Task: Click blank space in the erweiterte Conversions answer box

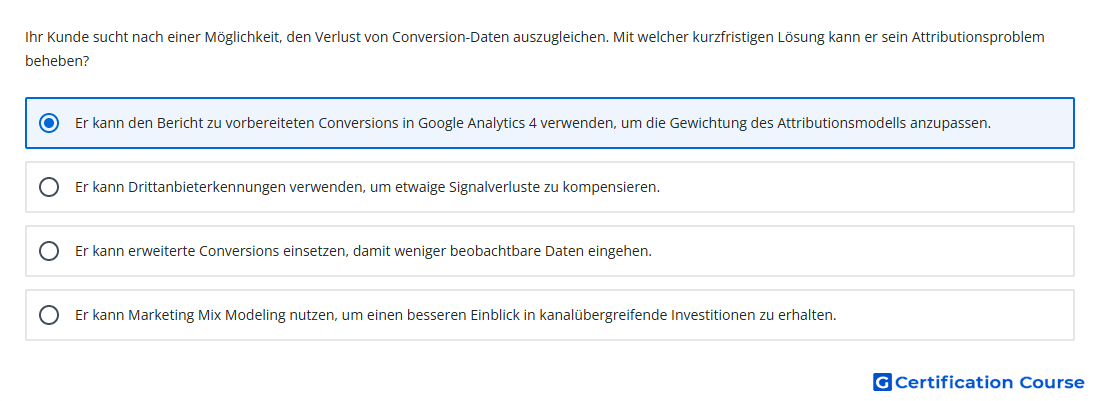Action: [x=863, y=251]
